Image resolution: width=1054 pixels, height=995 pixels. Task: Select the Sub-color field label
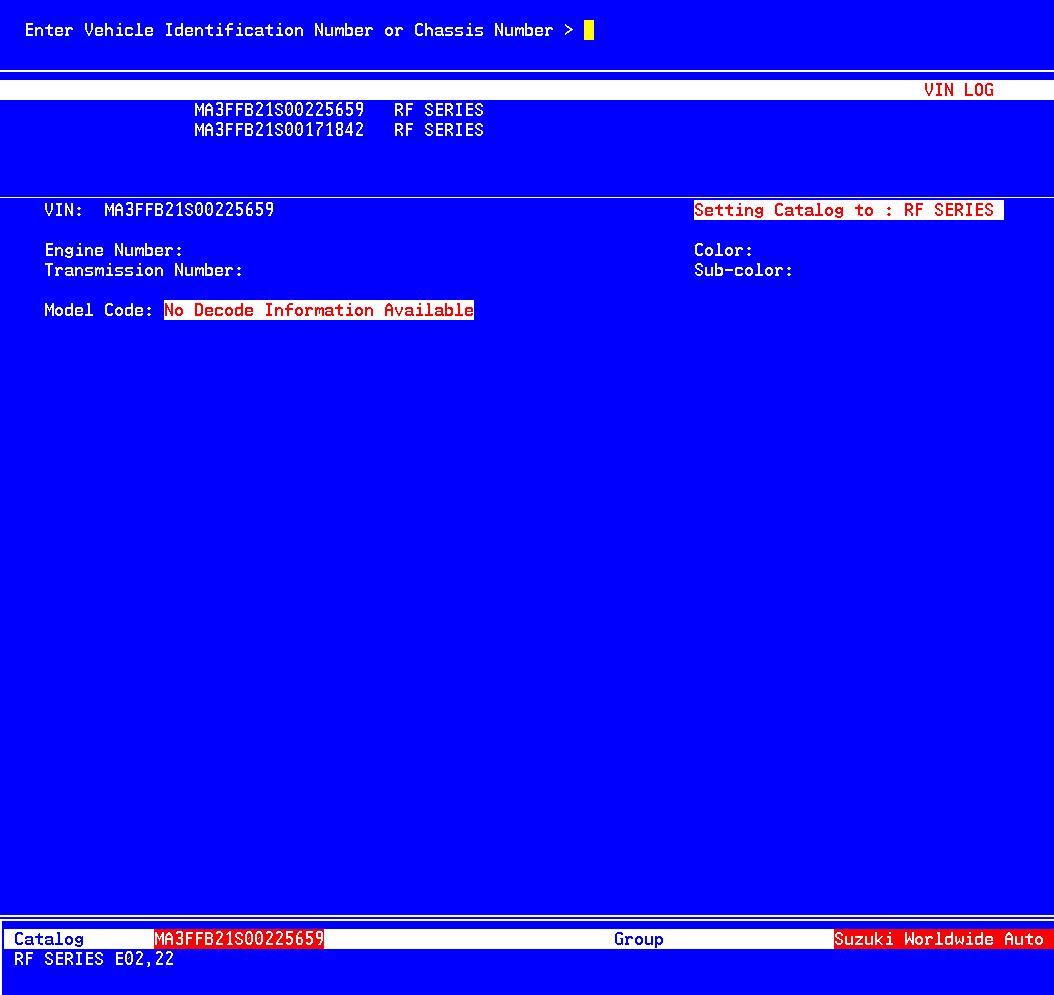point(743,270)
